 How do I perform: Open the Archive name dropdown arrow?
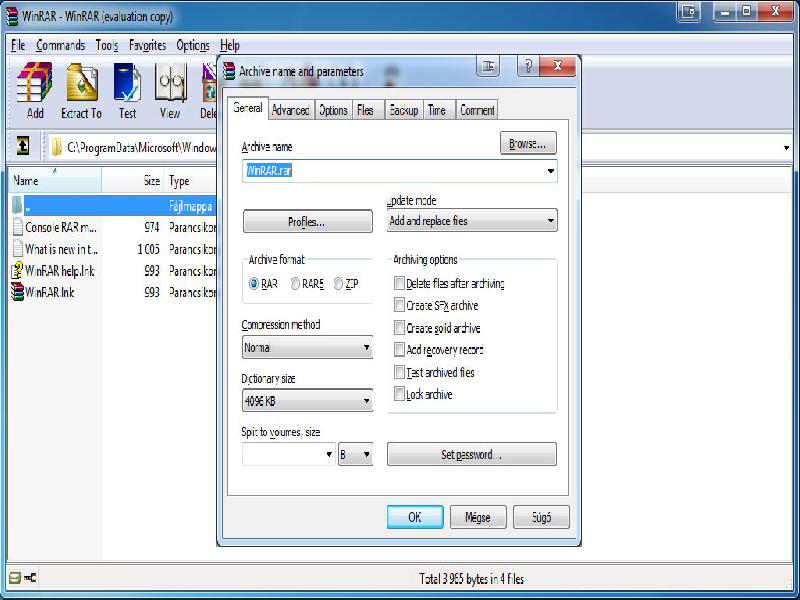pyautogui.click(x=551, y=171)
